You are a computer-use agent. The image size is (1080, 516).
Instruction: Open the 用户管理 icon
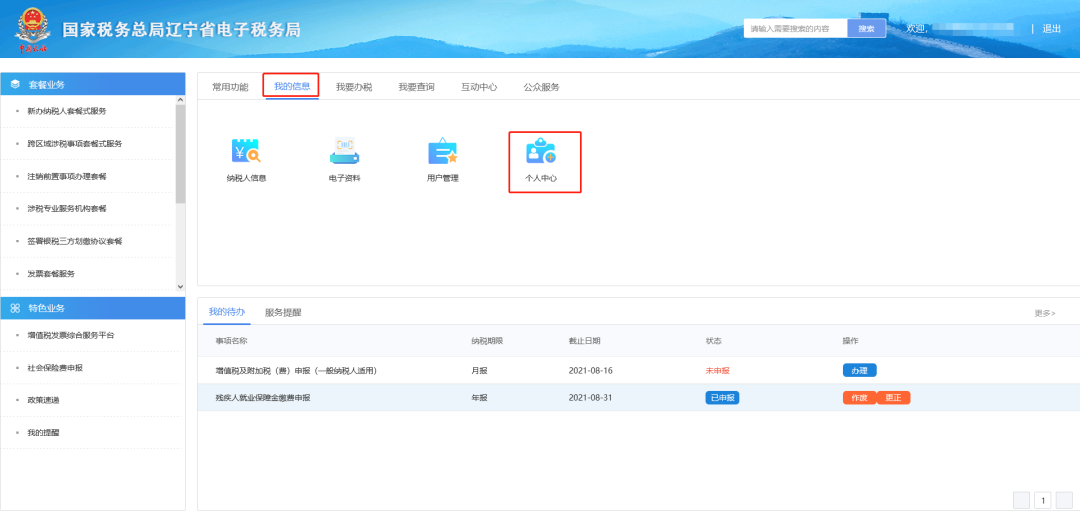(443, 151)
